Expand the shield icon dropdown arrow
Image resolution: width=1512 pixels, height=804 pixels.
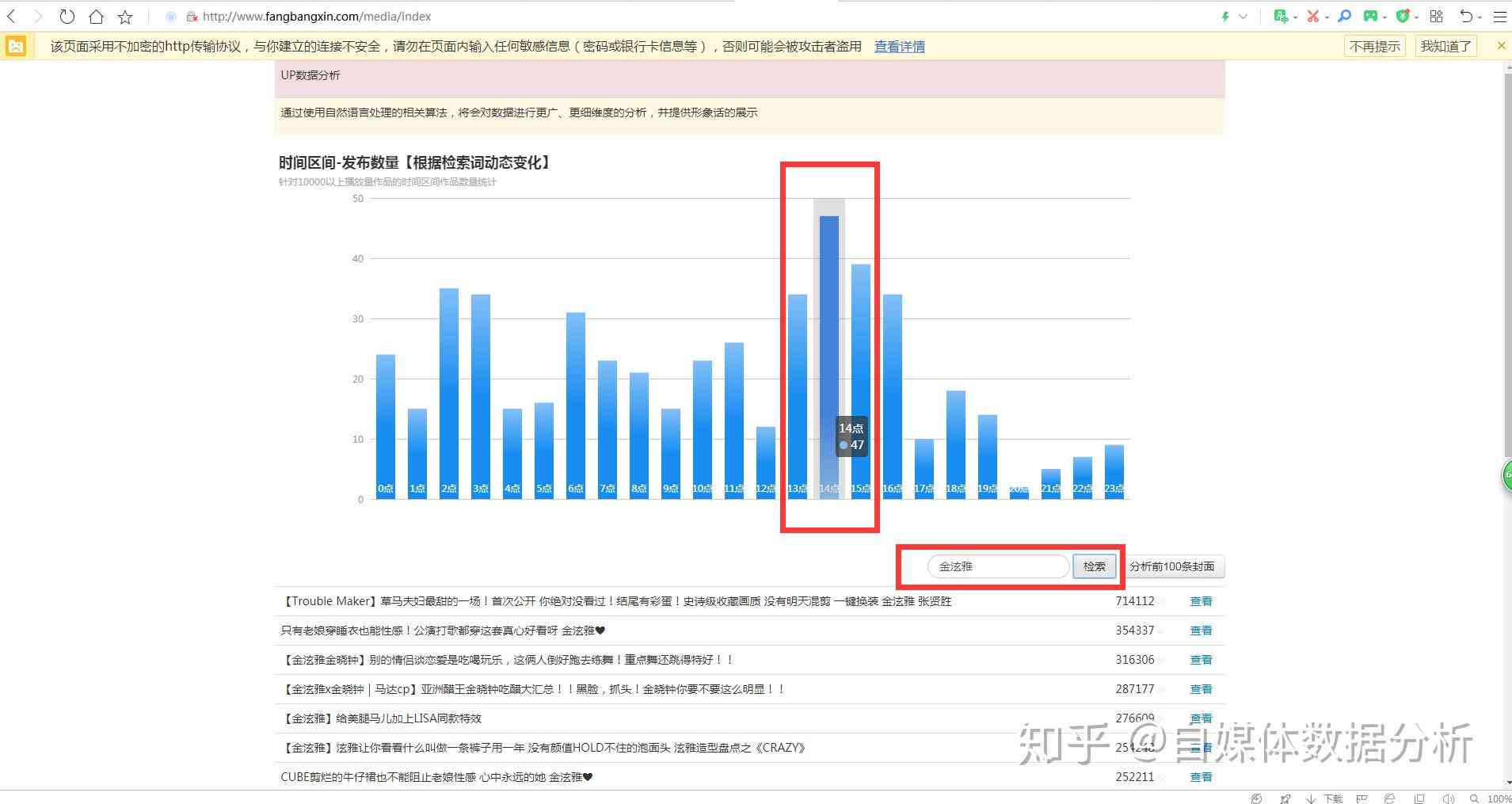[x=1417, y=17]
